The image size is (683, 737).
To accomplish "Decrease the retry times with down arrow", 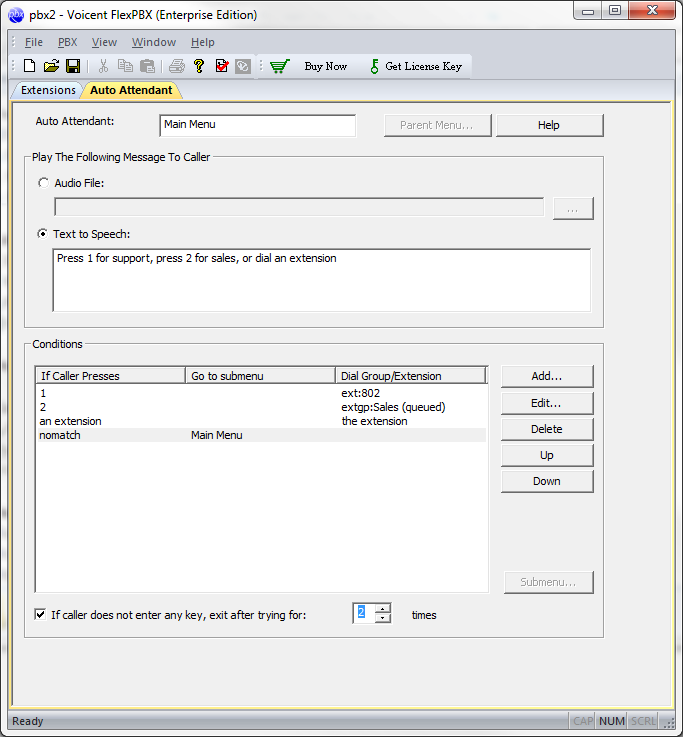I will coord(382,619).
